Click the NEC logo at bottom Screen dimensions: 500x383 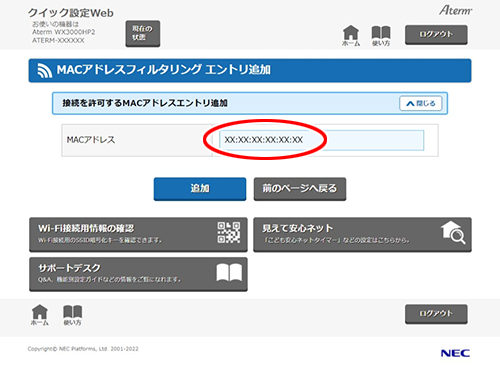[455, 353]
